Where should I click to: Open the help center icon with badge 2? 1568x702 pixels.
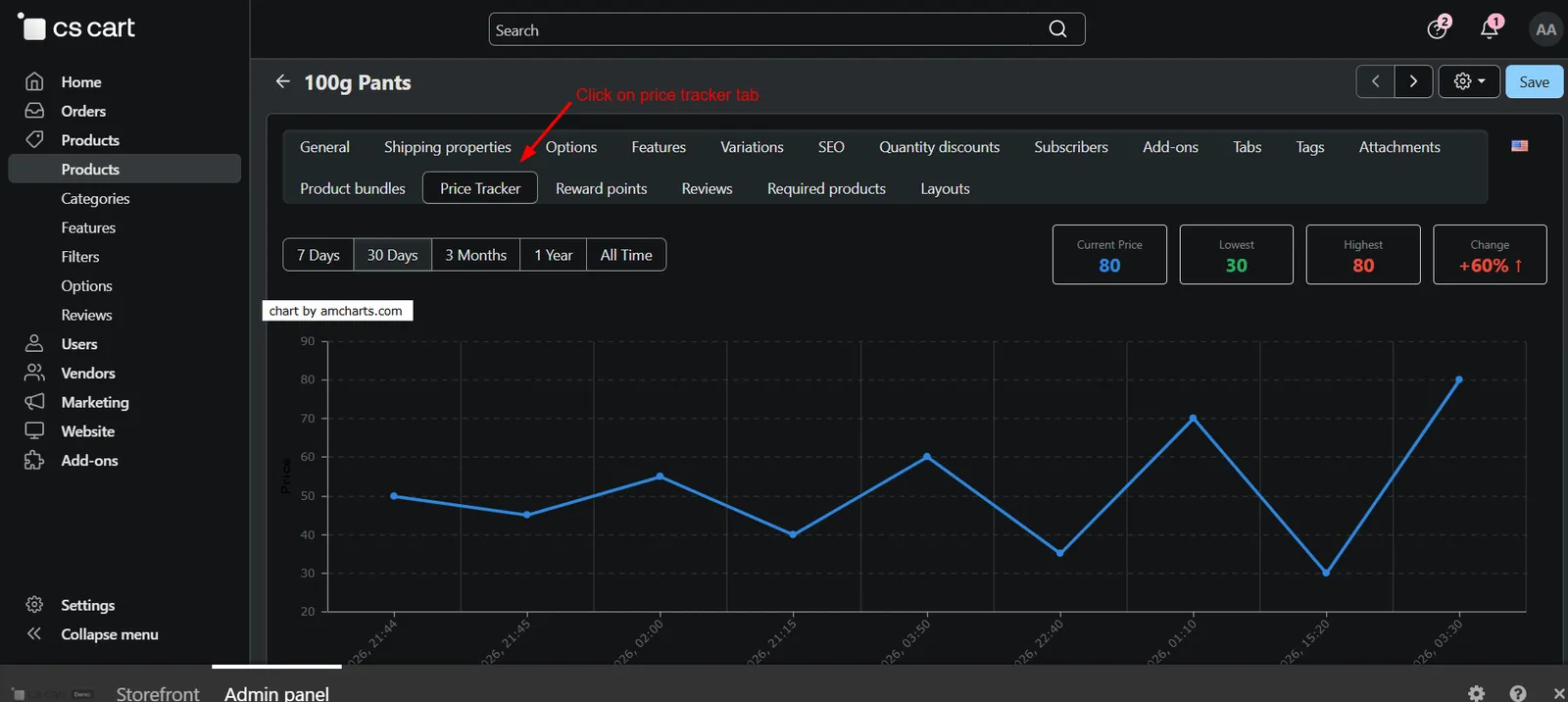(x=1438, y=28)
